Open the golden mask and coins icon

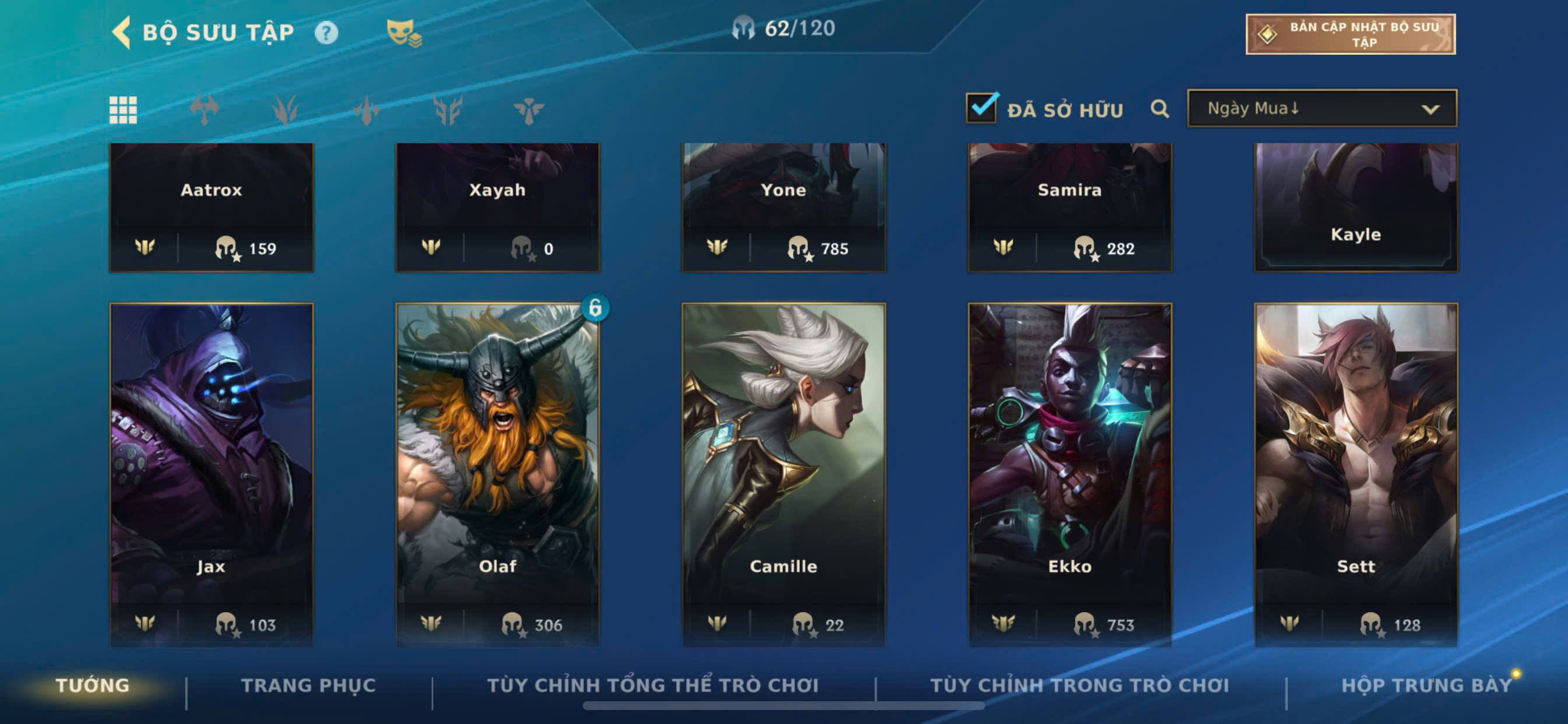404,33
